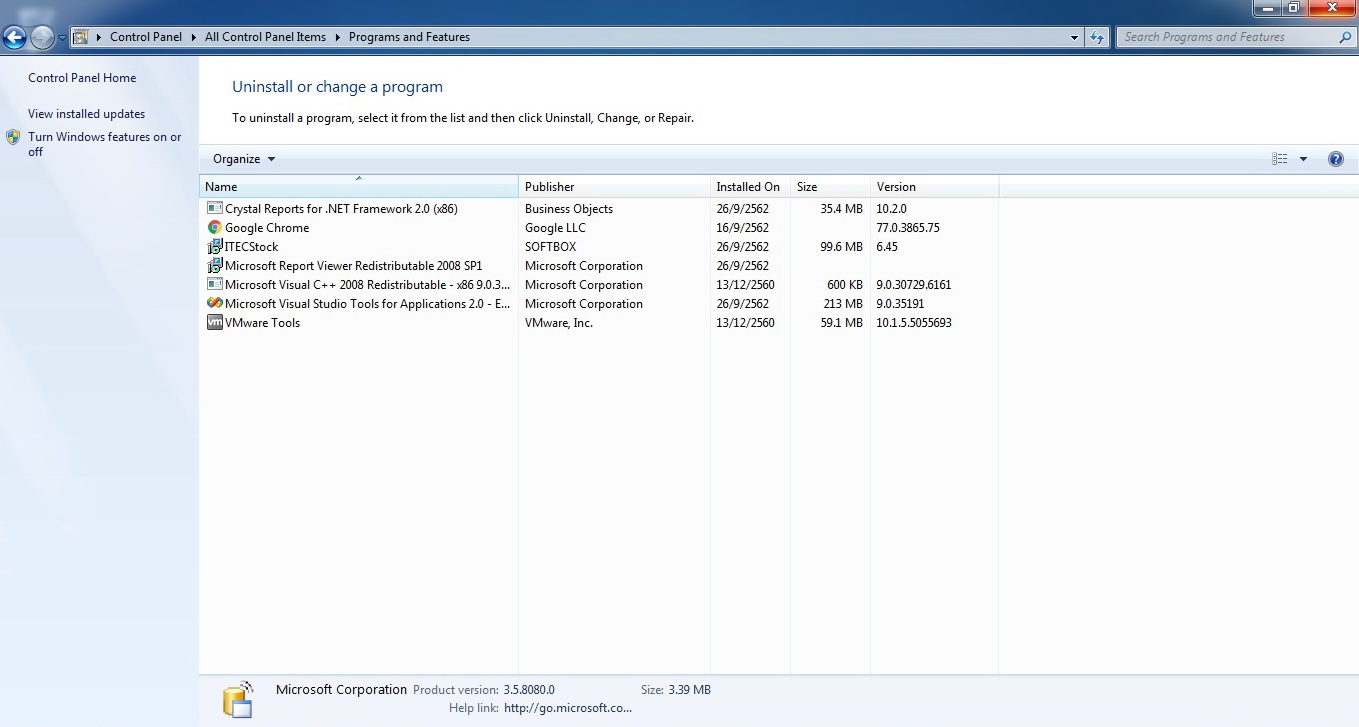
Task: Sort by the Size column header
Action: click(x=830, y=186)
